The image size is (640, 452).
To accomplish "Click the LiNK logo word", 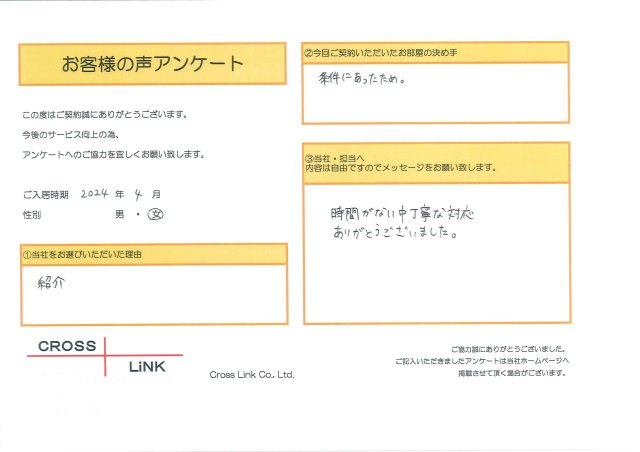I will click(x=147, y=367).
